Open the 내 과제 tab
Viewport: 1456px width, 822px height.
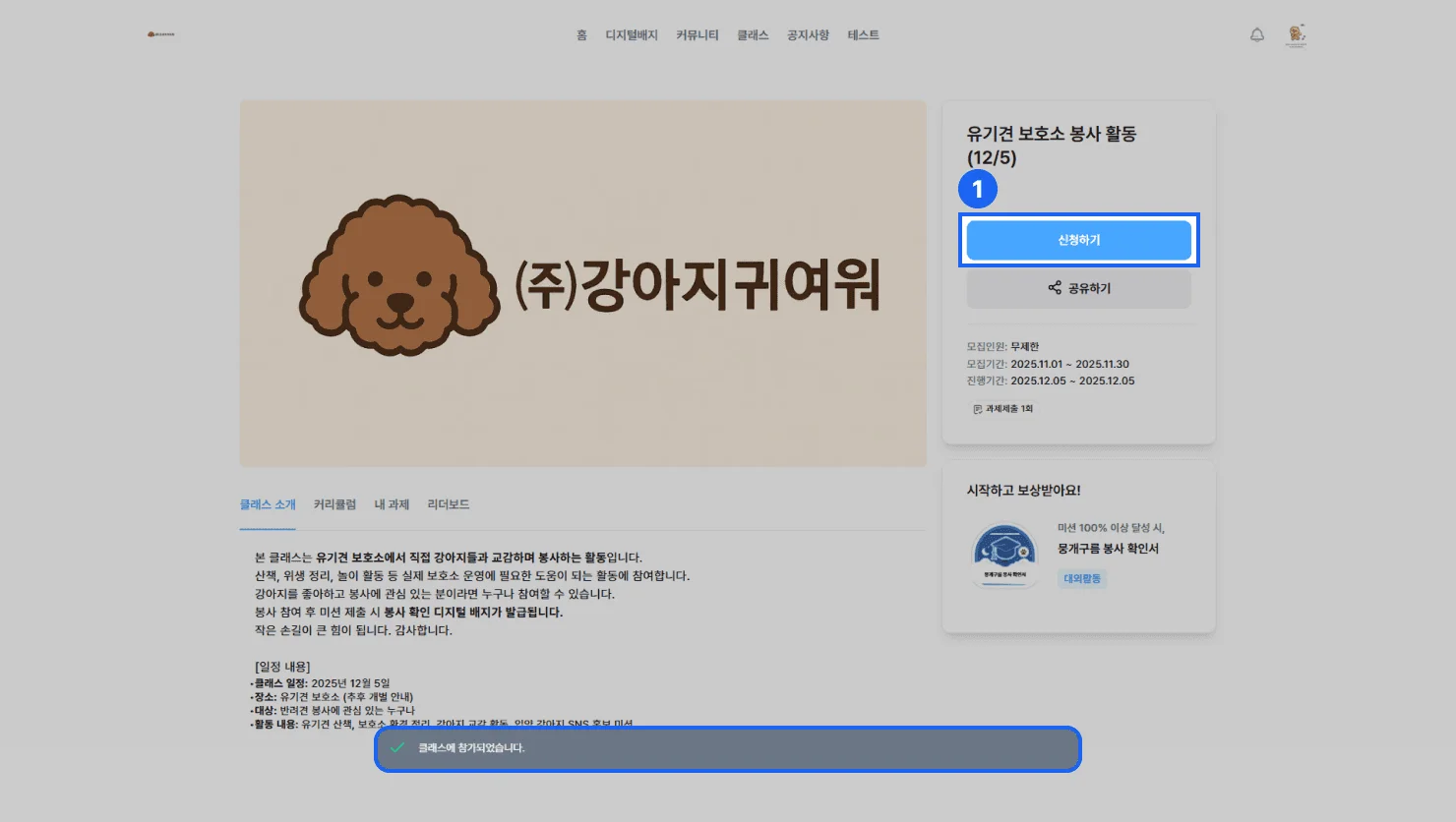(x=392, y=504)
